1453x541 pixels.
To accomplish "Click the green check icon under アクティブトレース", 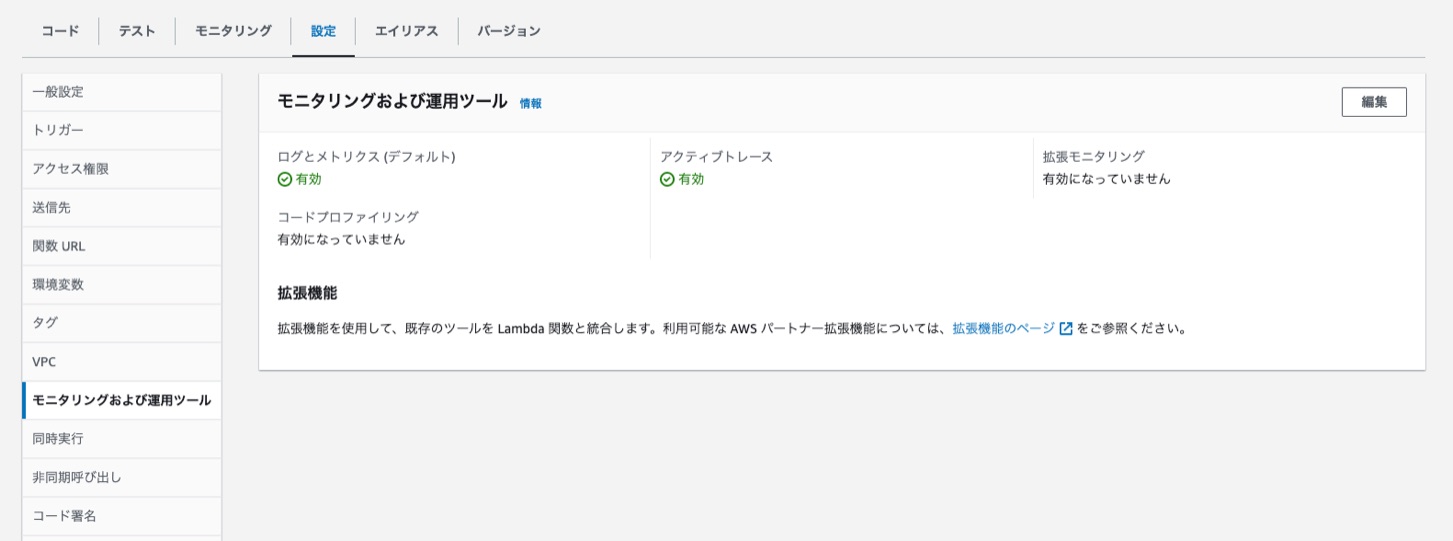I will pyautogui.click(x=667, y=180).
